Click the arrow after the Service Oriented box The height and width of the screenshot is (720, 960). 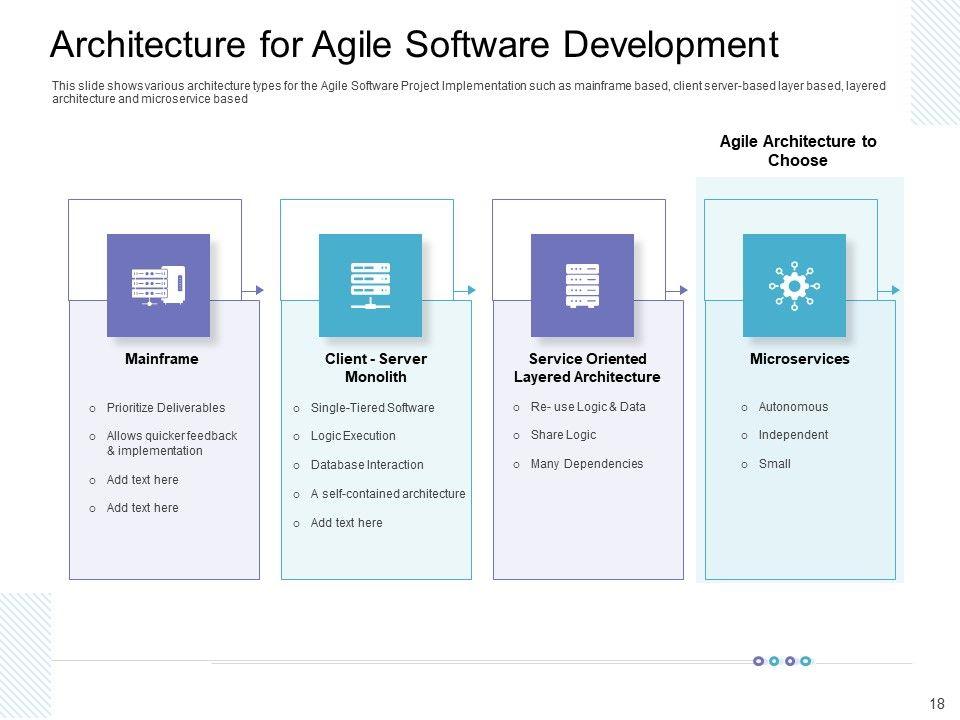coord(683,290)
